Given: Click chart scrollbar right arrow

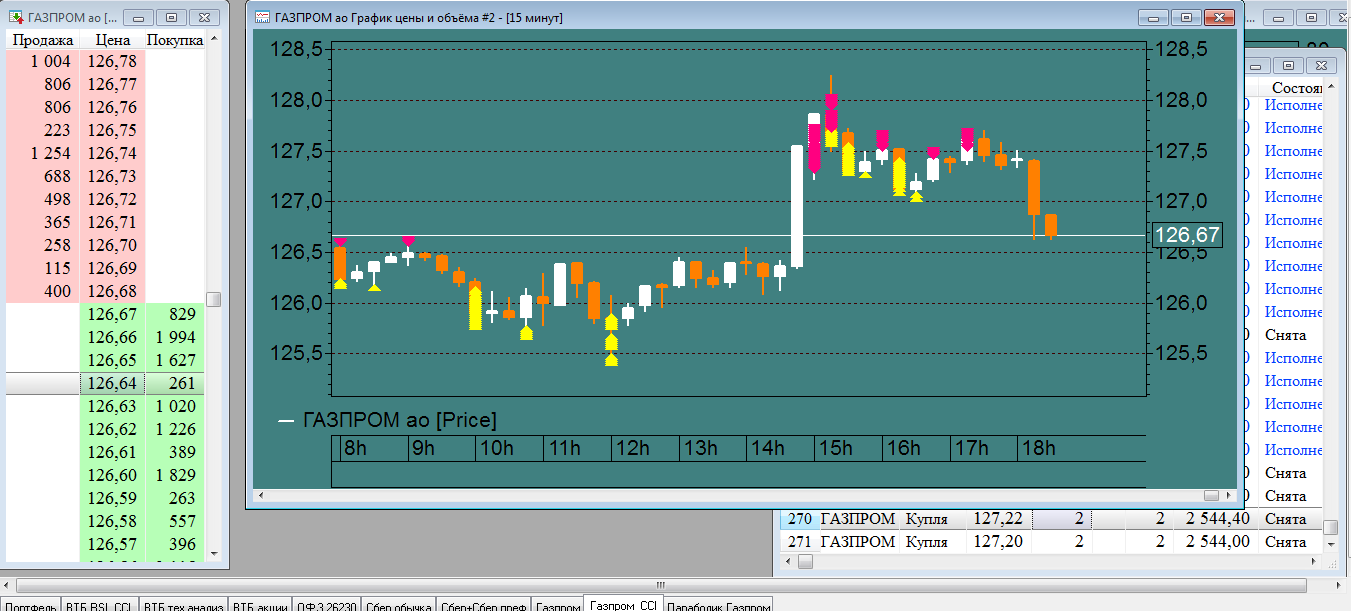Looking at the screenshot, I should point(1229,495).
